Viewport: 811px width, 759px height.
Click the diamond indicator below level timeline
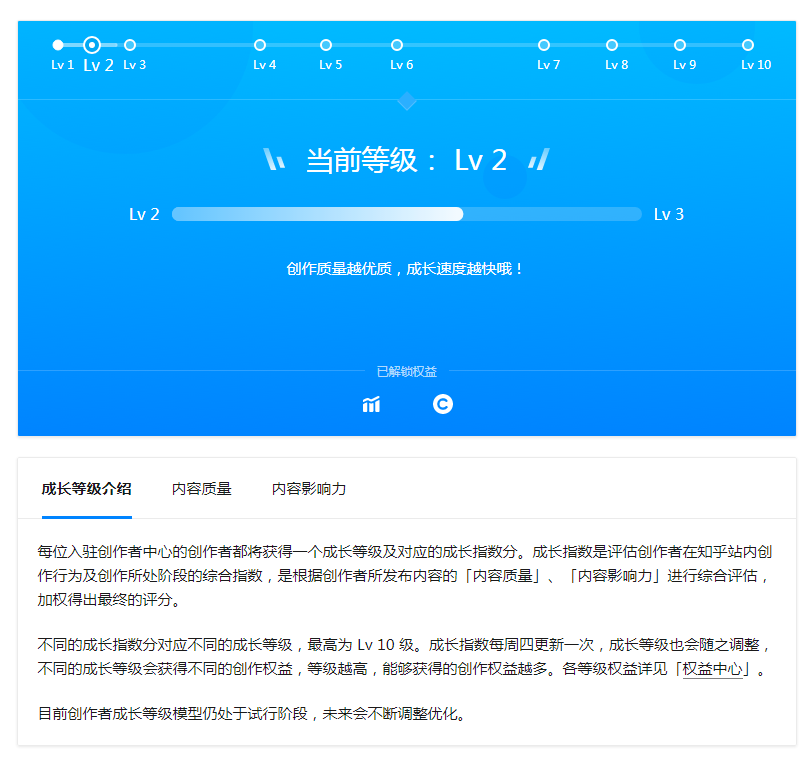tap(407, 100)
